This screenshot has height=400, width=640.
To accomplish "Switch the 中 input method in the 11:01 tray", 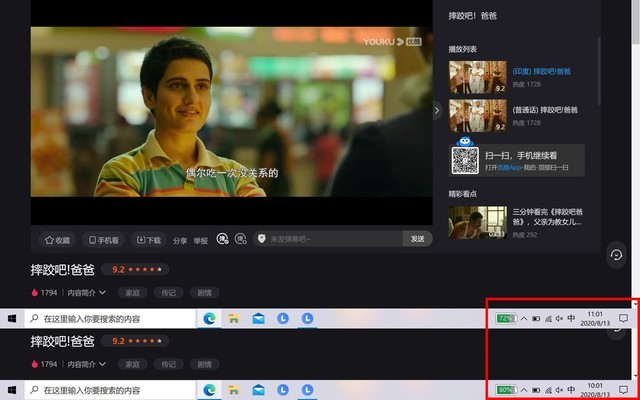I will coord(571,319).
